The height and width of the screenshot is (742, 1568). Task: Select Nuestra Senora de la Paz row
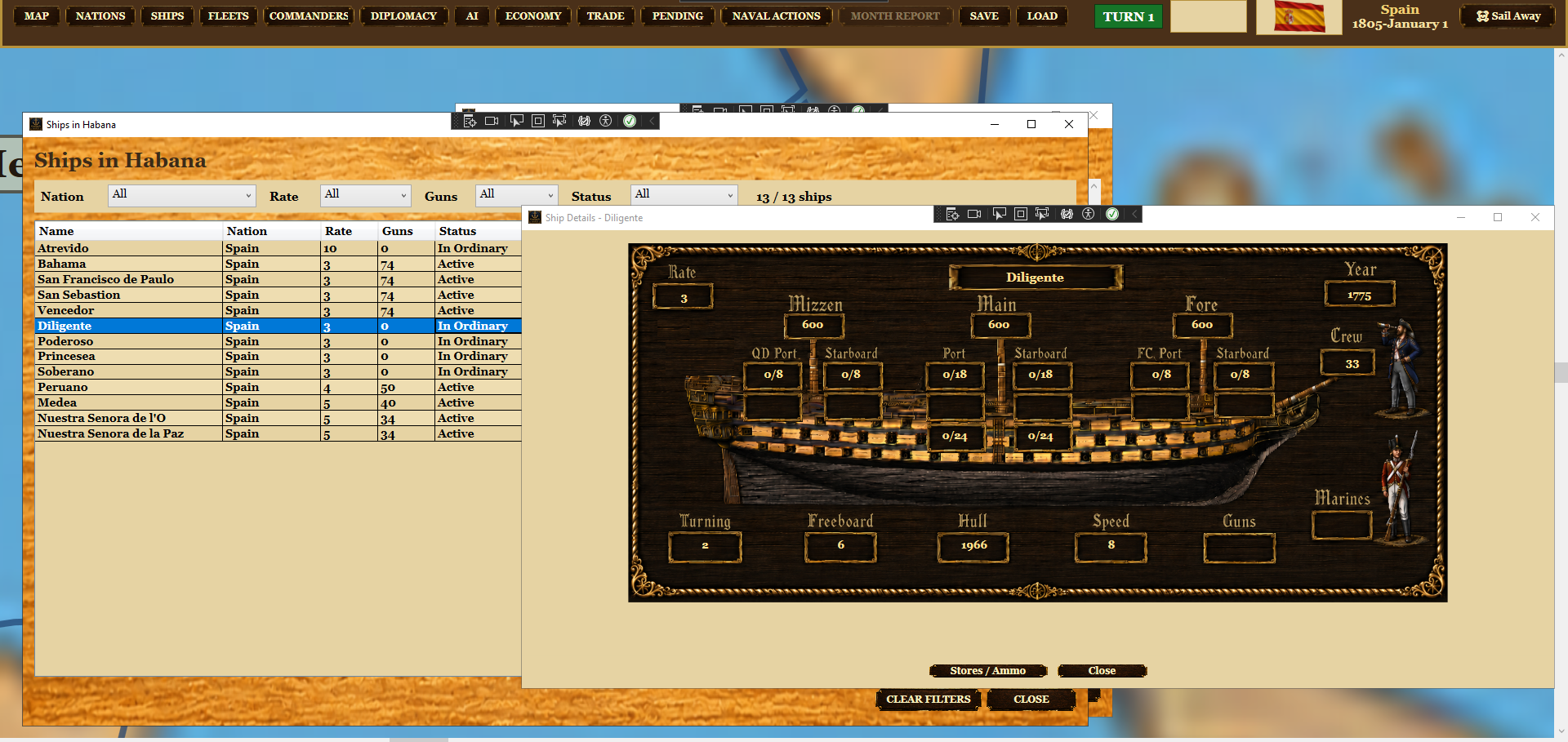(278, 433)
